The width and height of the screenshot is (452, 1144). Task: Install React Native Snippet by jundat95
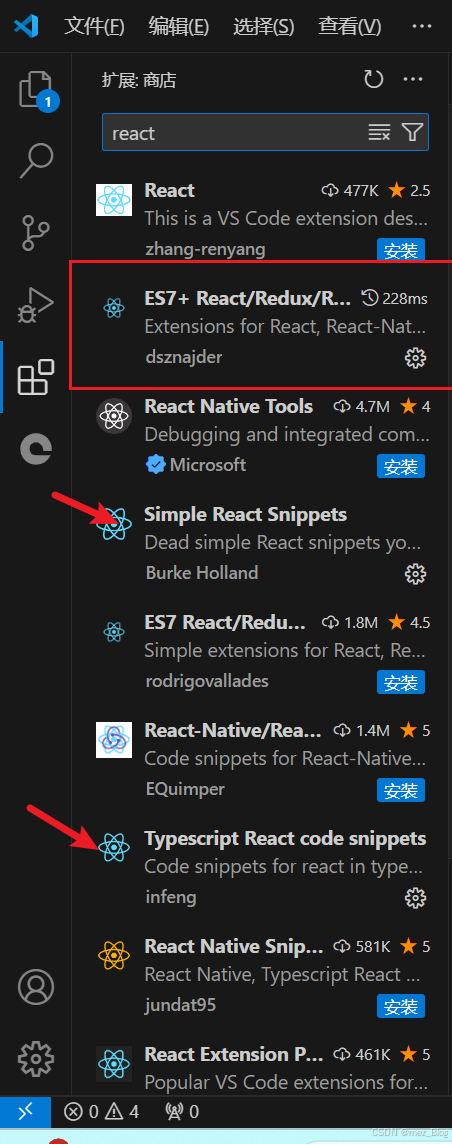401,1006
